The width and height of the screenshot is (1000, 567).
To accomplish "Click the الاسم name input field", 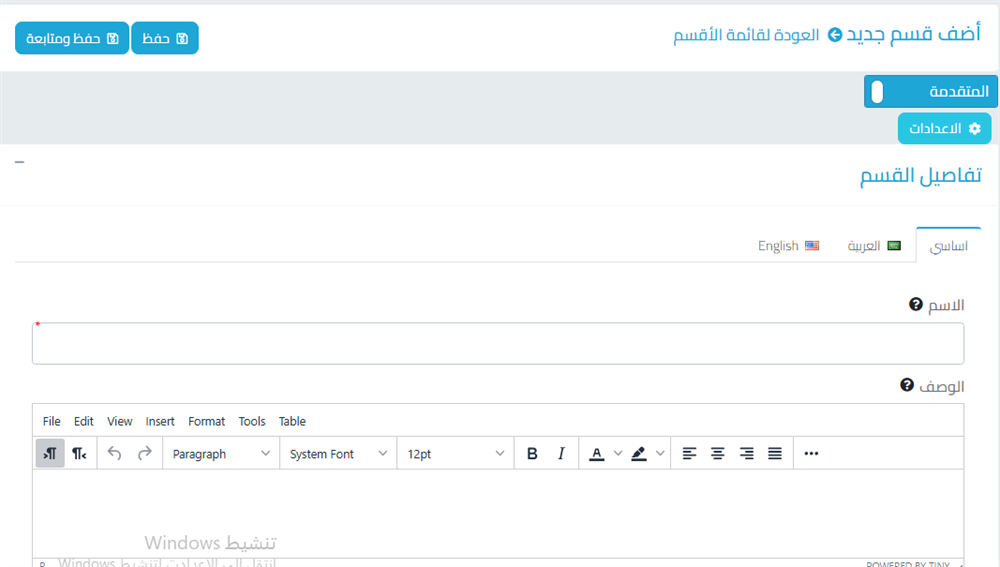I will 498,344.
